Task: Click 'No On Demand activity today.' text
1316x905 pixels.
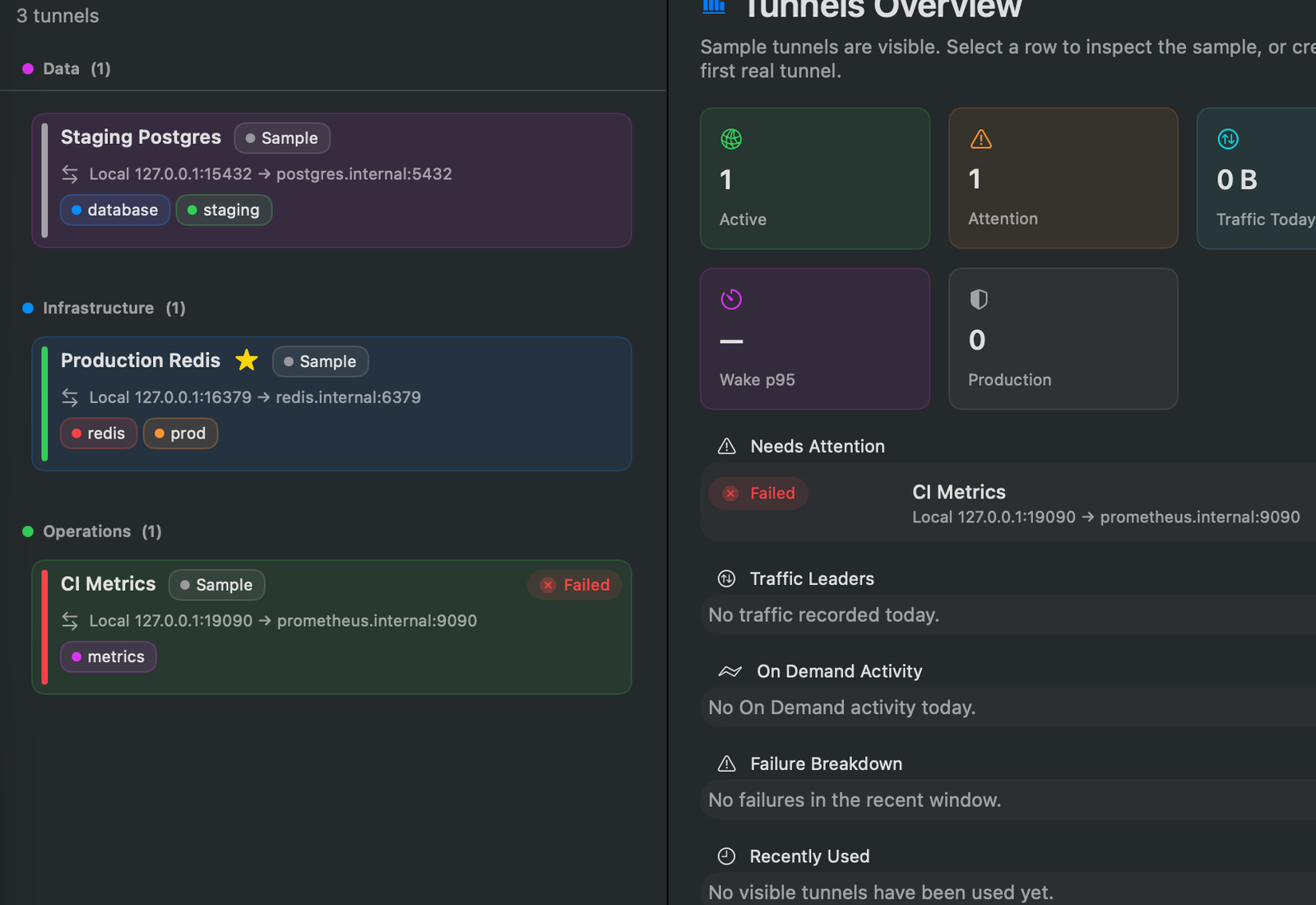Action: point(842,708)
